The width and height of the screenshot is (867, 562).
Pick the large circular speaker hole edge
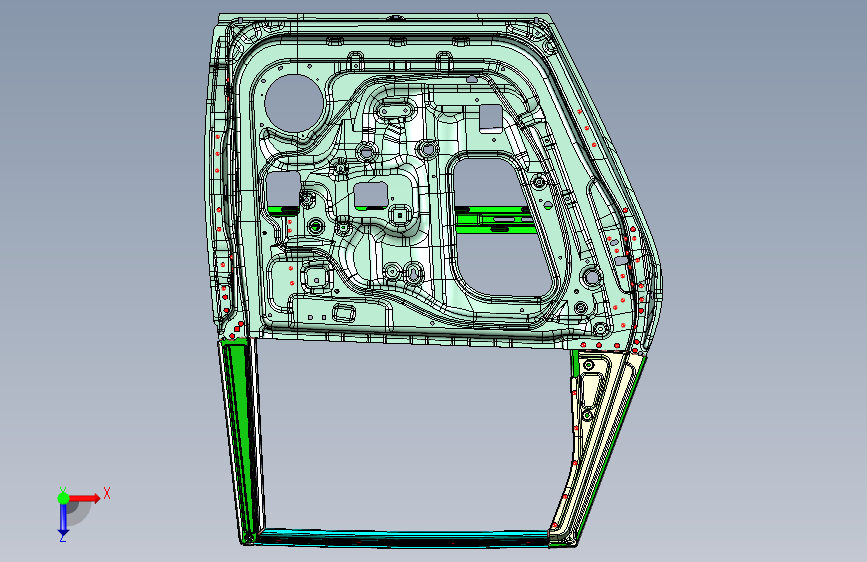(294, 103)
